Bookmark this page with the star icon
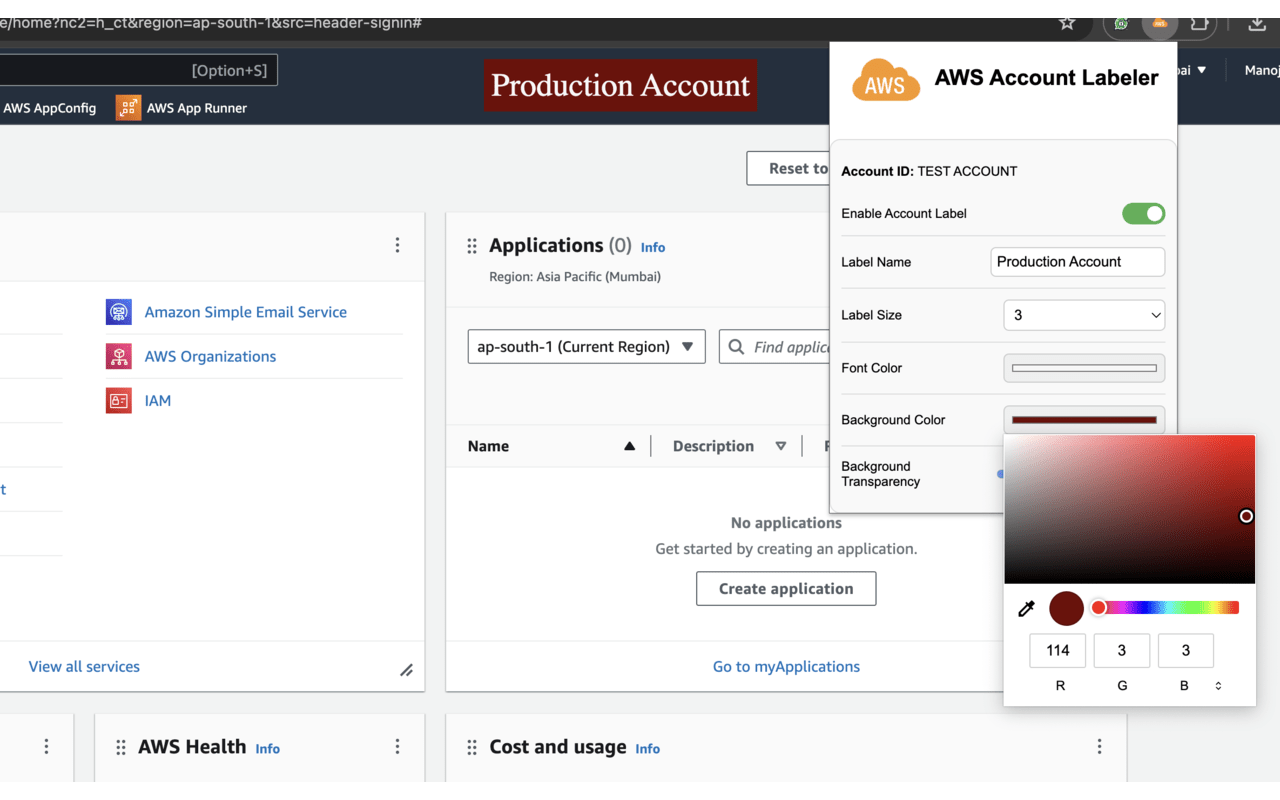This screenshot has width=1280, height=800. click(1067, 25)
